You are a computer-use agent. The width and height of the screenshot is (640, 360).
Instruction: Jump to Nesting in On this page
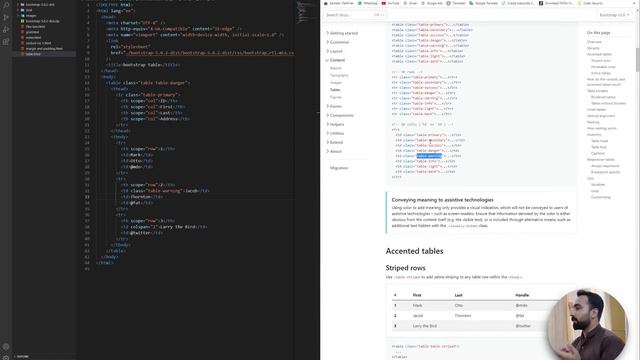(593, 122)
